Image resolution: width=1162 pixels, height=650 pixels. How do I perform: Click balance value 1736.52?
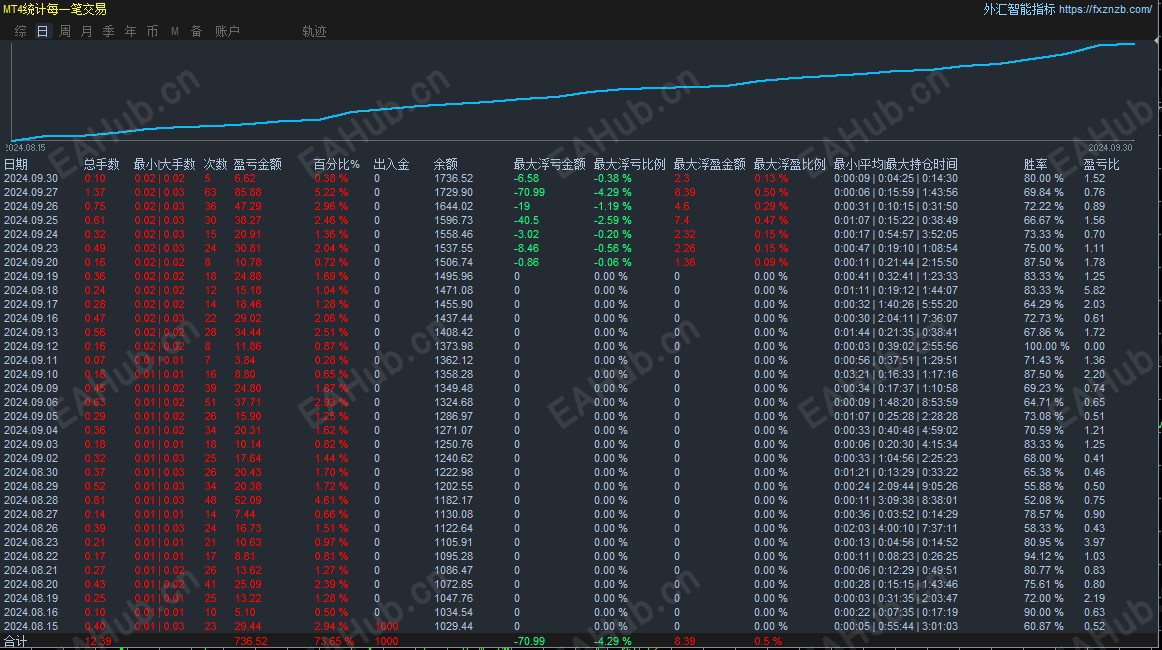454,179
